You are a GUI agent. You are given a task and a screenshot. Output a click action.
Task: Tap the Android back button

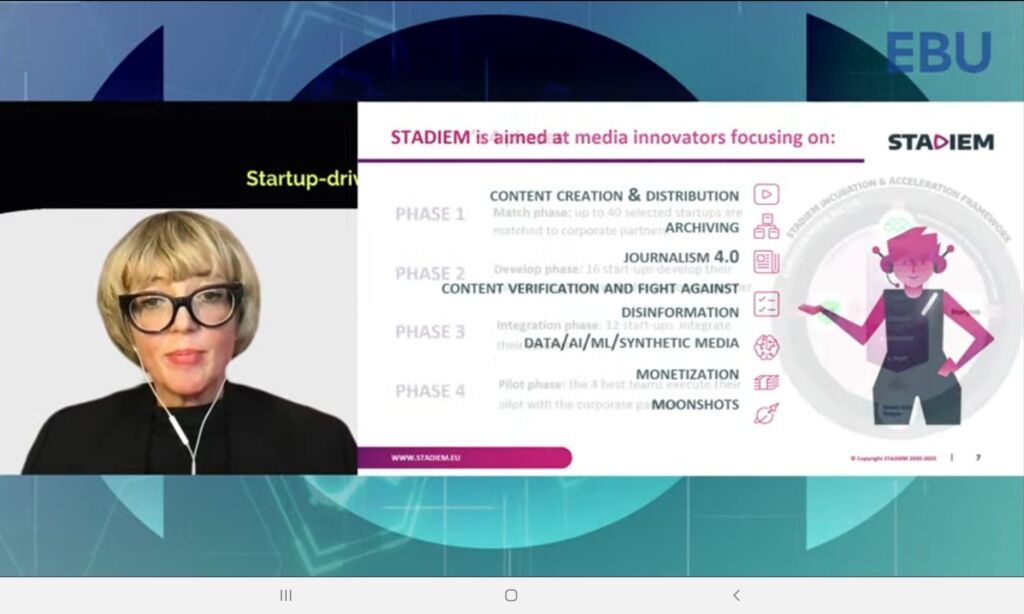[737, 595]
